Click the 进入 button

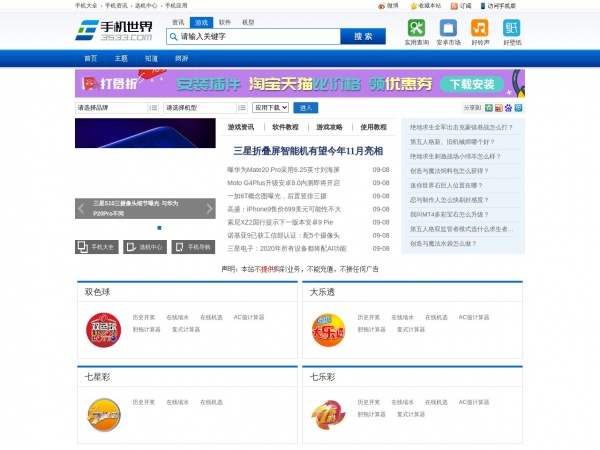[305, 108]
